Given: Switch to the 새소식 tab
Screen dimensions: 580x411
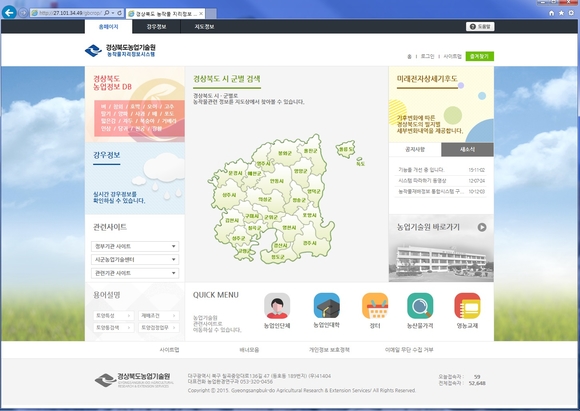Looking at the screenshot, I should coord(467,149).
